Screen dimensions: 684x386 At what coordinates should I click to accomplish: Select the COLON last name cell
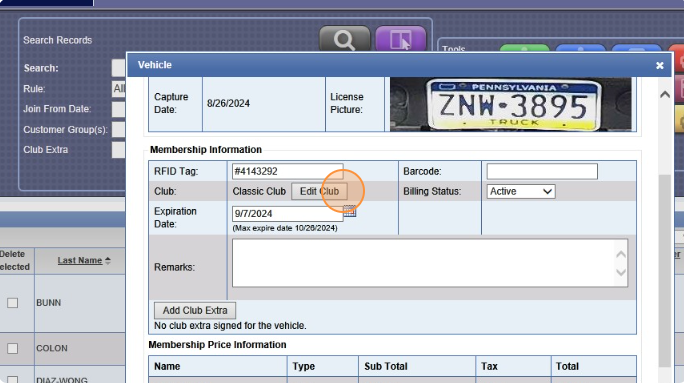(x=52, y=348)
